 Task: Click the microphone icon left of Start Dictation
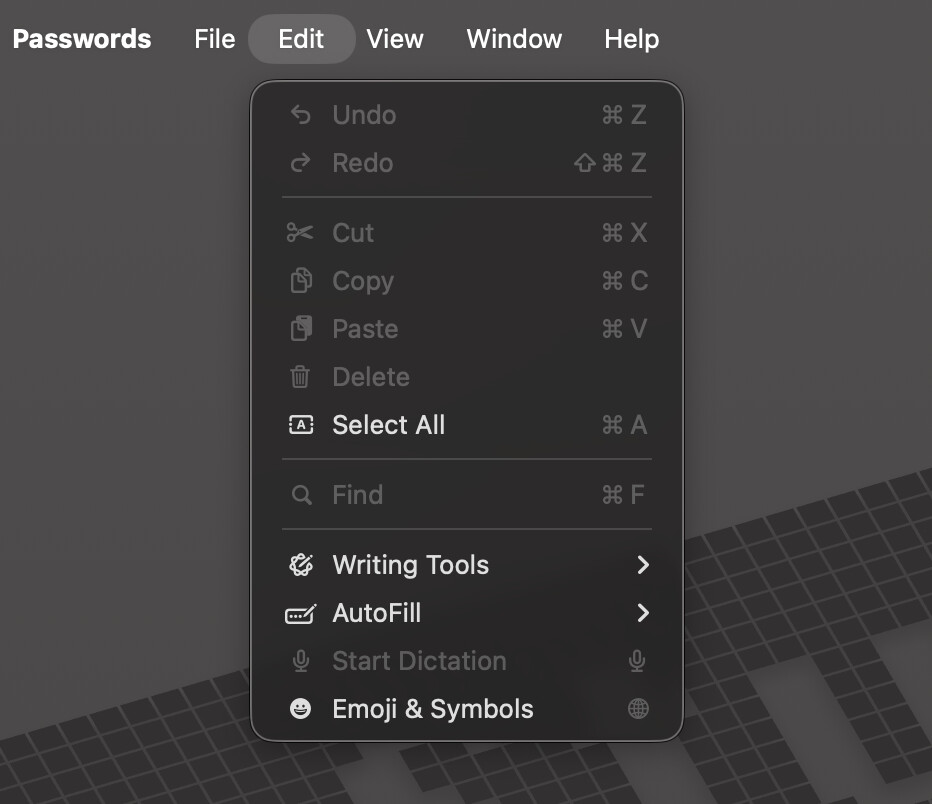(x=300, y=661)
